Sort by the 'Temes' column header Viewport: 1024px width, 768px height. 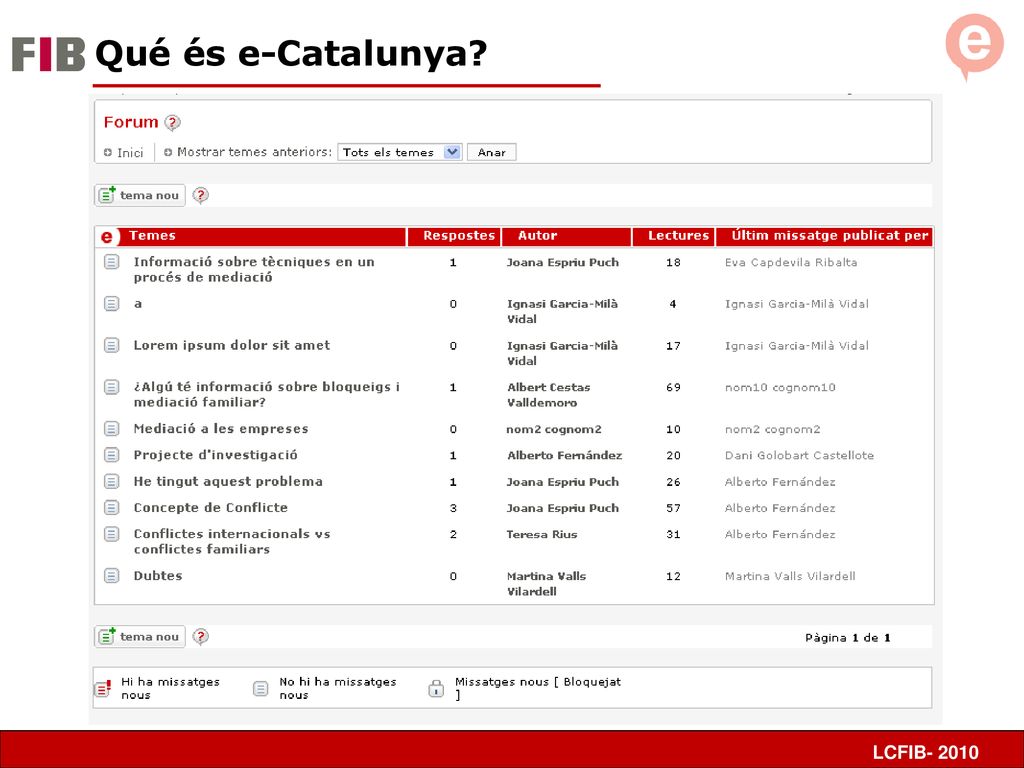[x=152, y=236]
